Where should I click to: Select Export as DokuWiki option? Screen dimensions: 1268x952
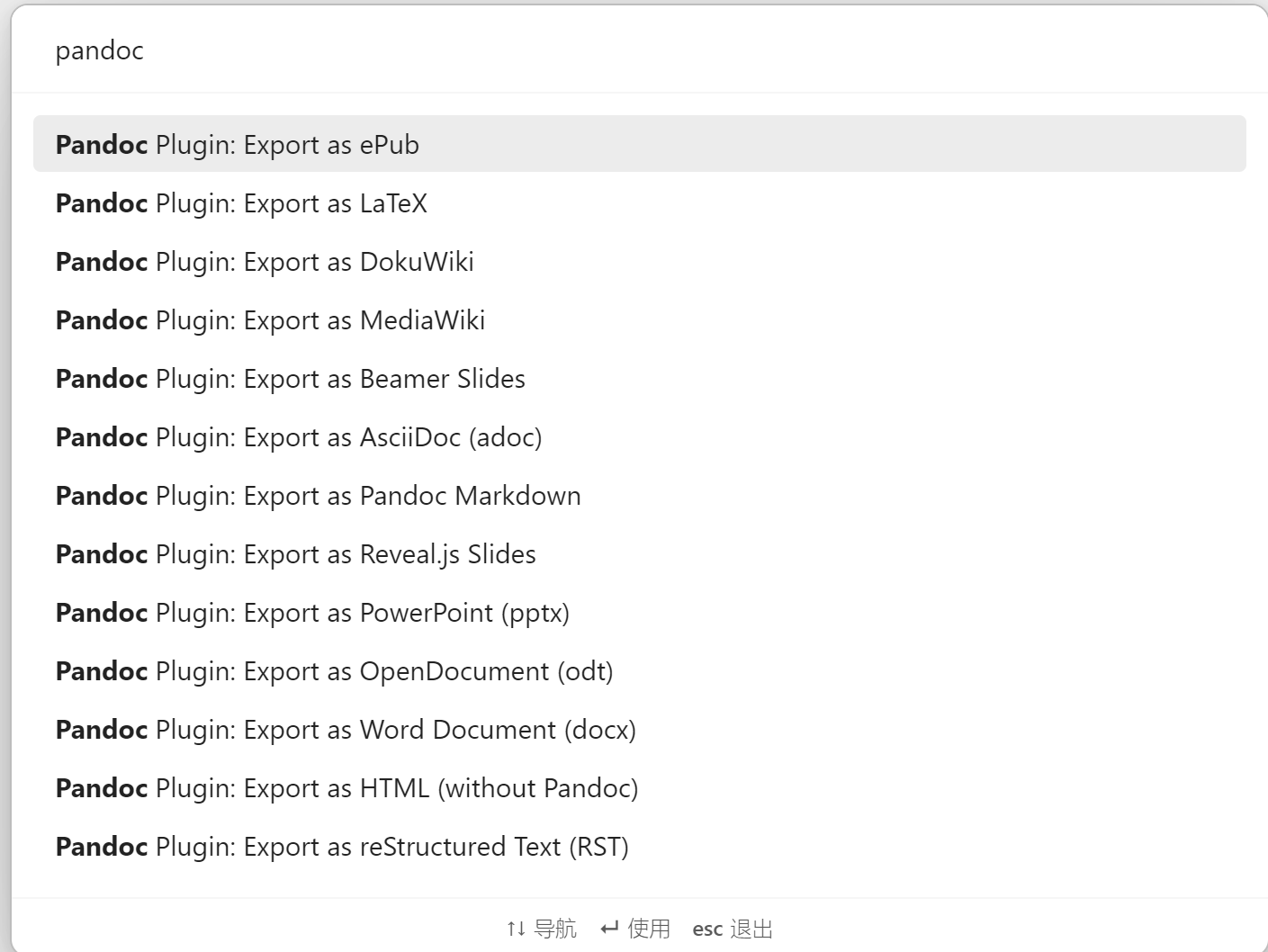pyautogui.click(x=264, y=261)
